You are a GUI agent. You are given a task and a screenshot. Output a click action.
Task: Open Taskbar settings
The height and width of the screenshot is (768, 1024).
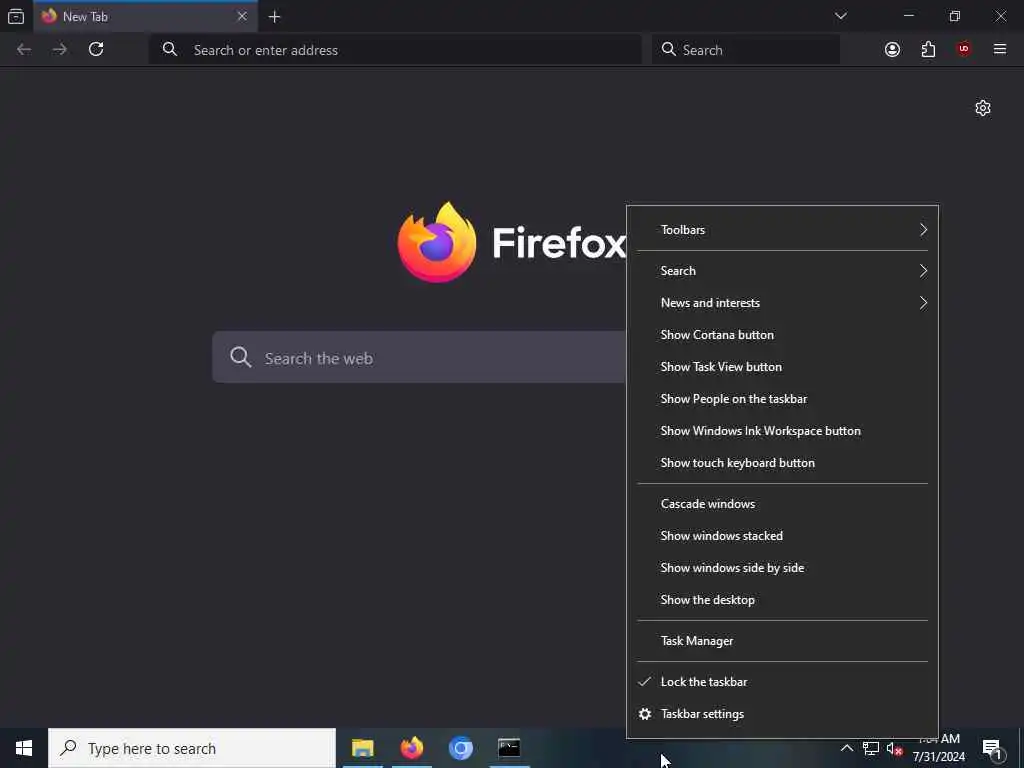pos(782,714)
